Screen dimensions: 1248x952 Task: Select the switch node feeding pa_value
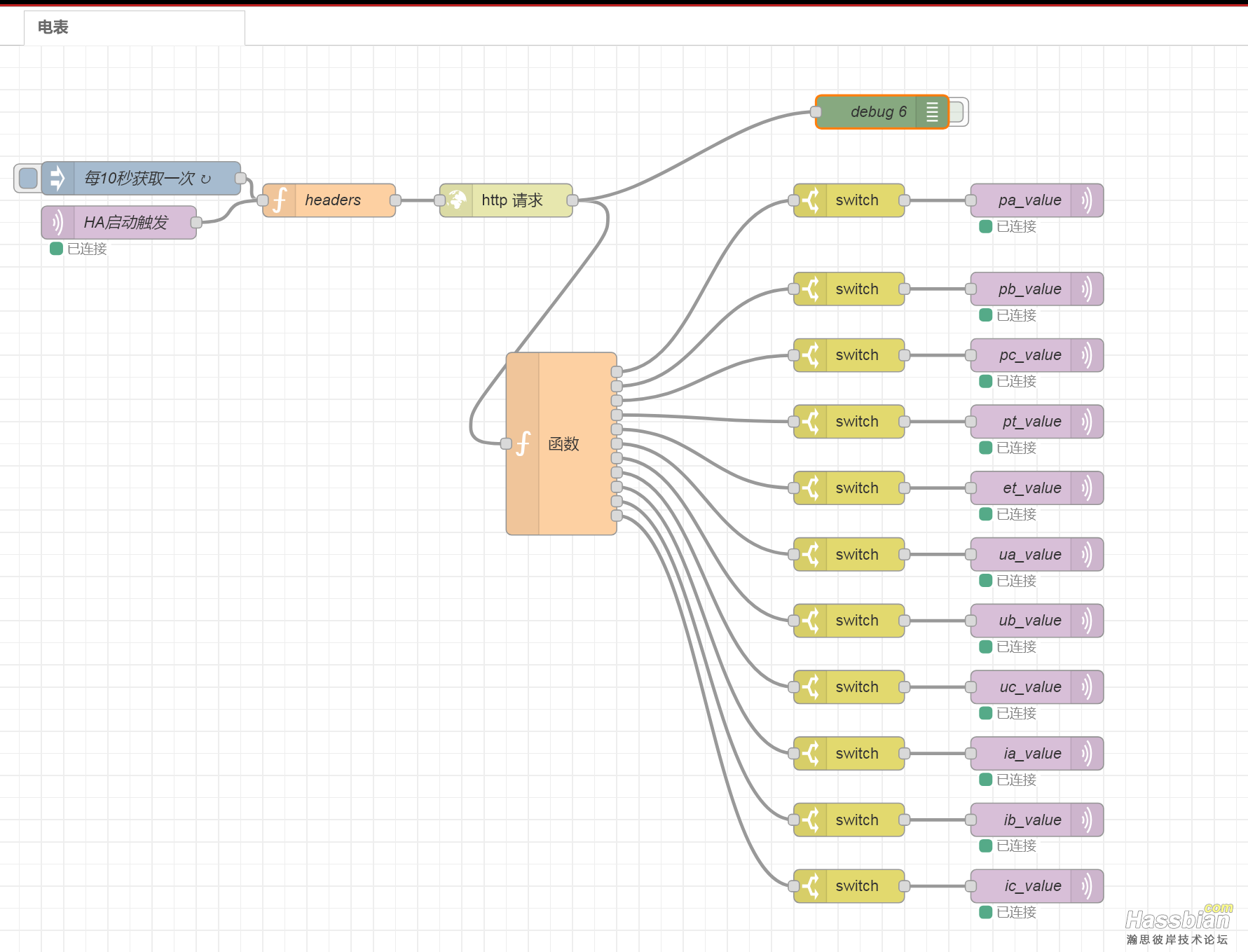click(849, 200)
